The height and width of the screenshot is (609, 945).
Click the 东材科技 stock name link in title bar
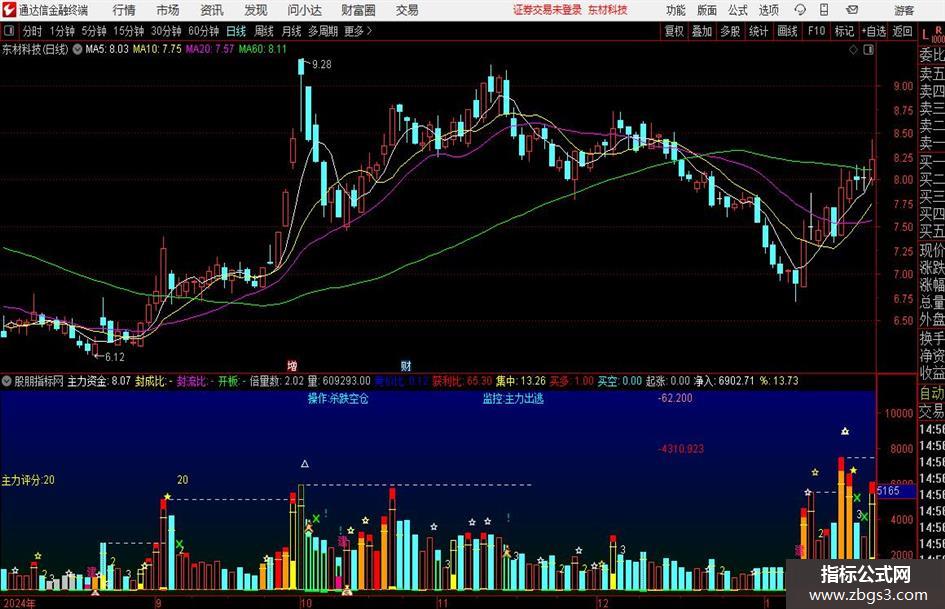[608, 10]
